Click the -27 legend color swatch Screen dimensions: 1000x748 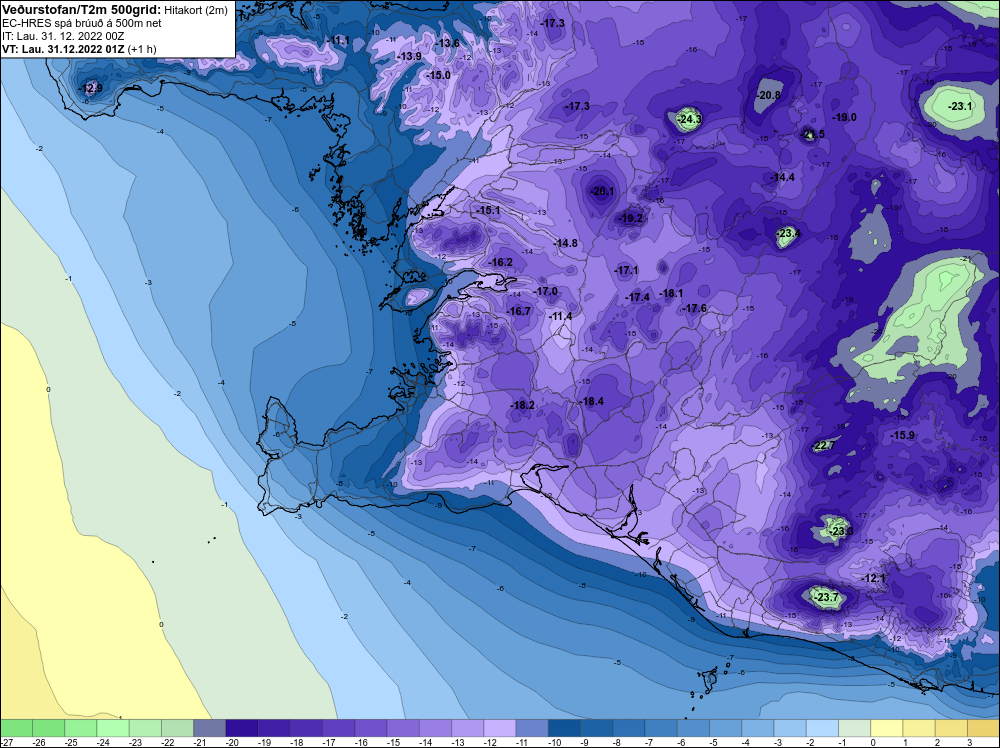coord(17,728)
